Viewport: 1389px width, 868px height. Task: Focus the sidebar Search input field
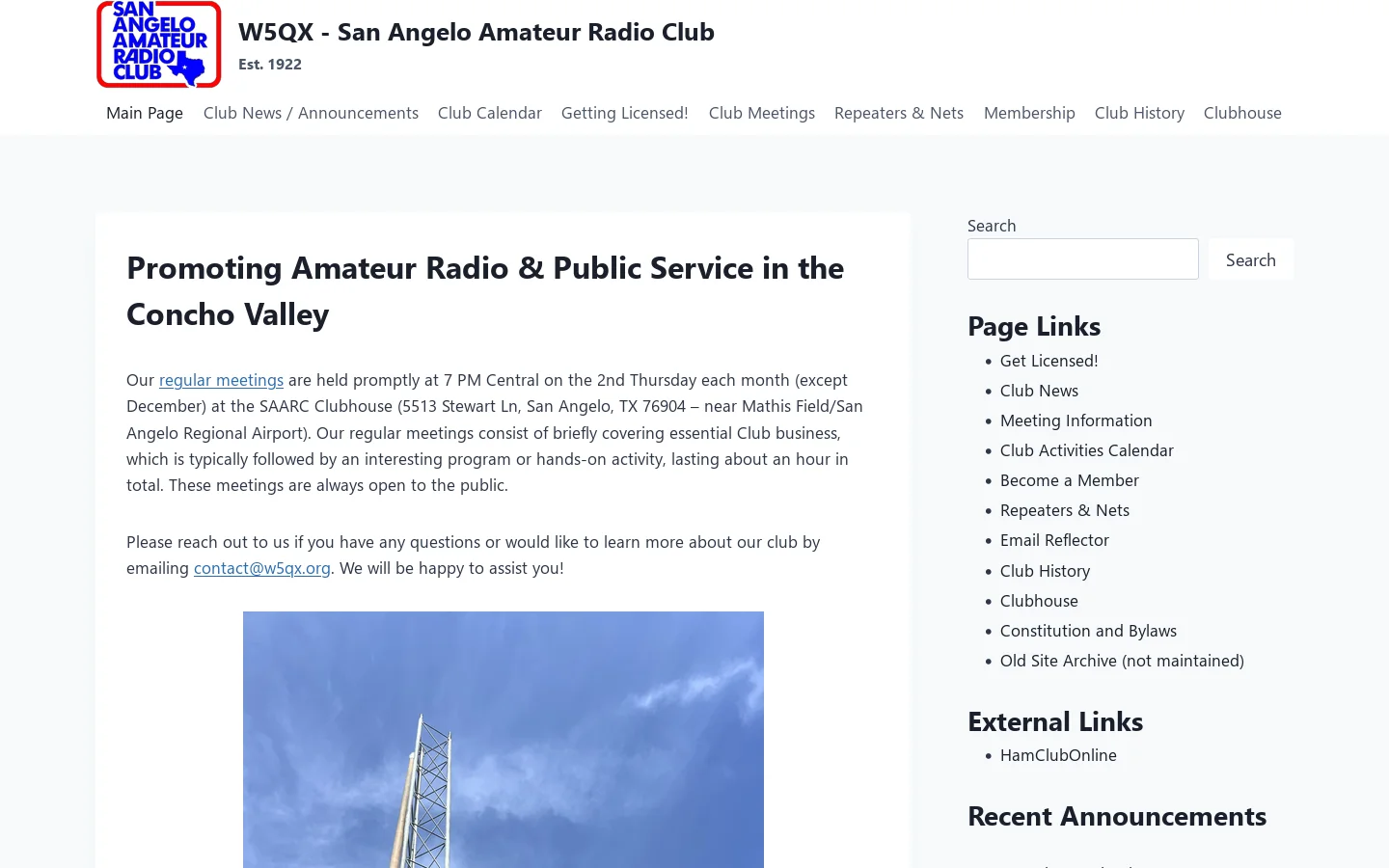click(x=1083, y=259)
